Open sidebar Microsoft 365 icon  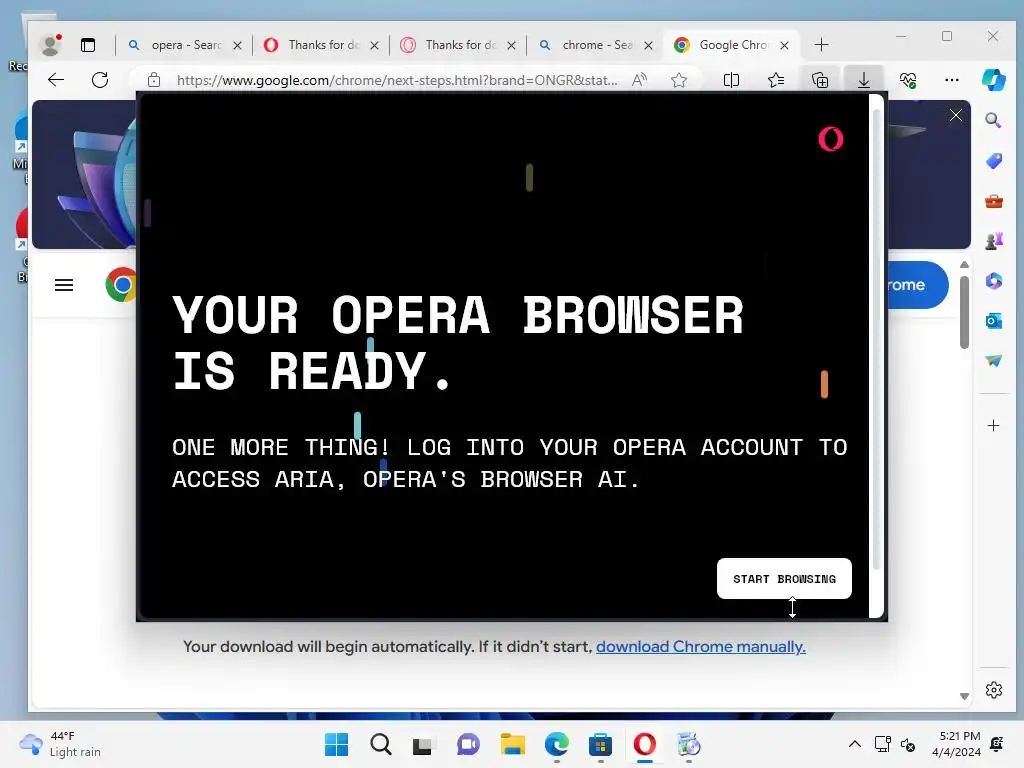(993, 281)
